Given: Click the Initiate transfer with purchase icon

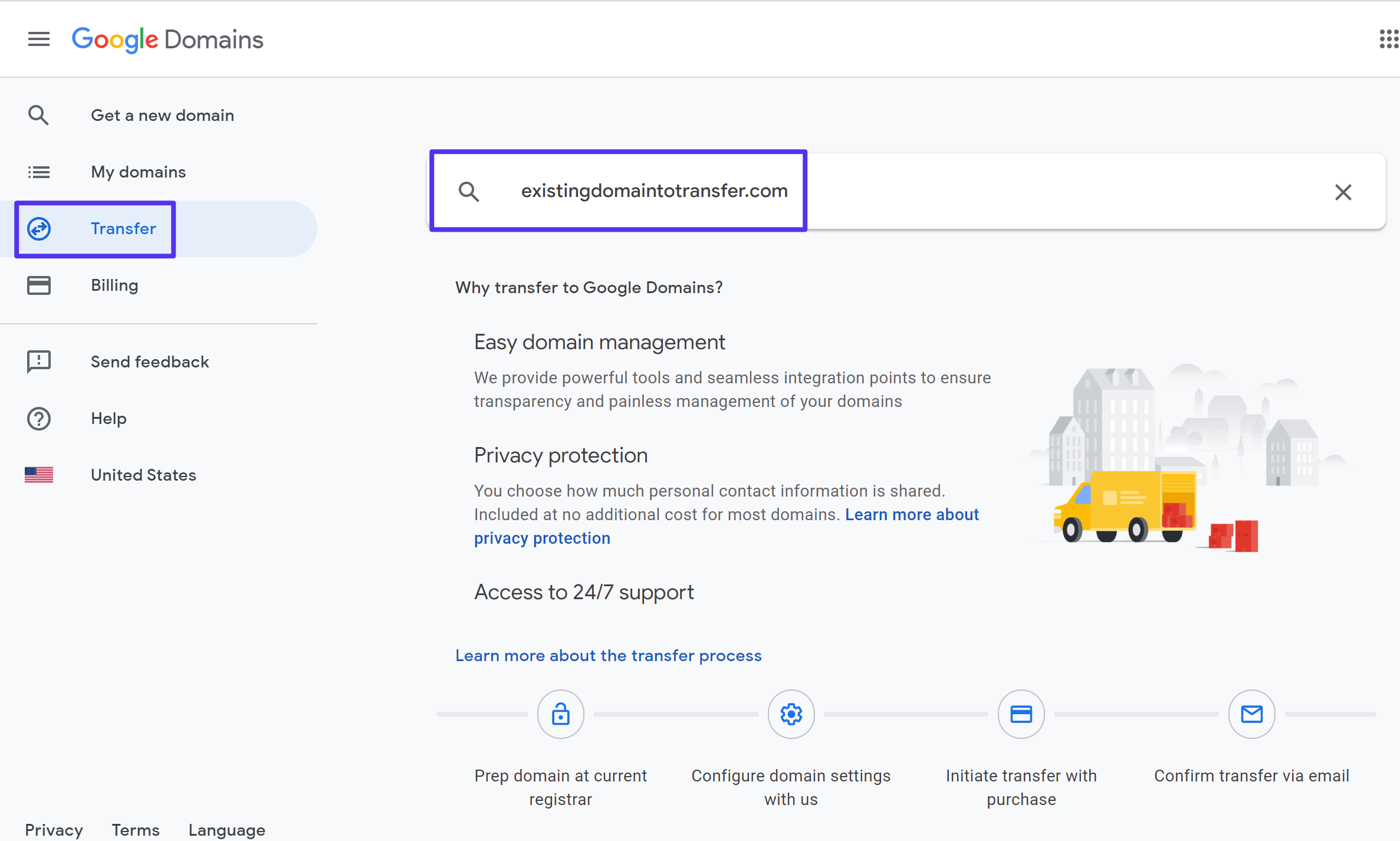Looking at the screenshot, I should [1021, 714].
